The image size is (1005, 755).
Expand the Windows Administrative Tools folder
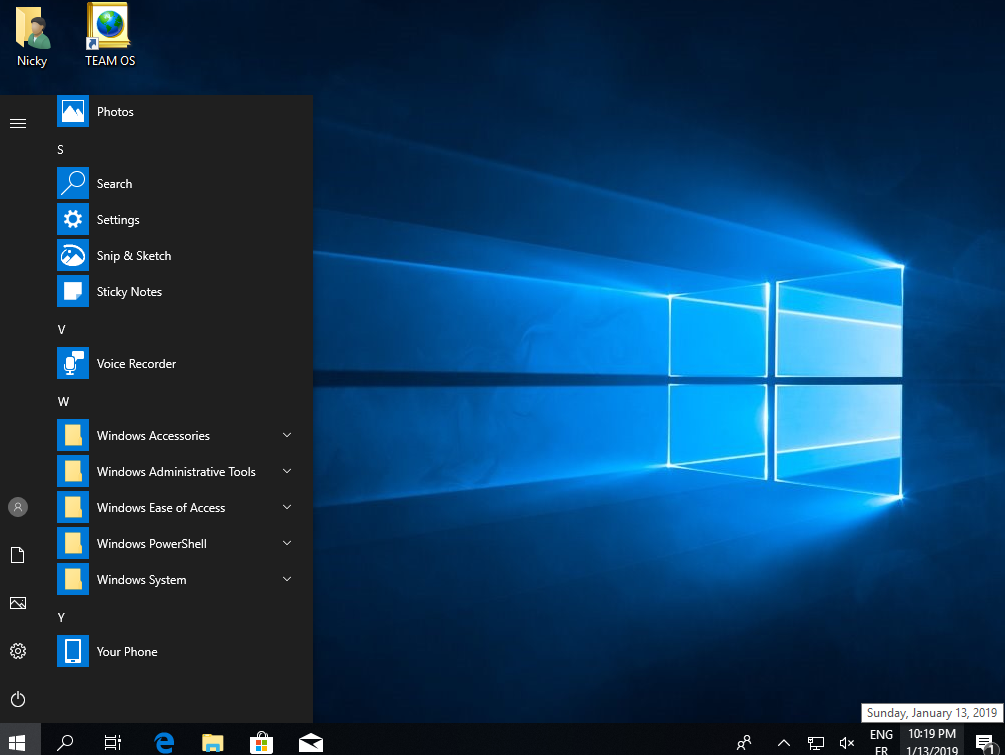point(176,471)
